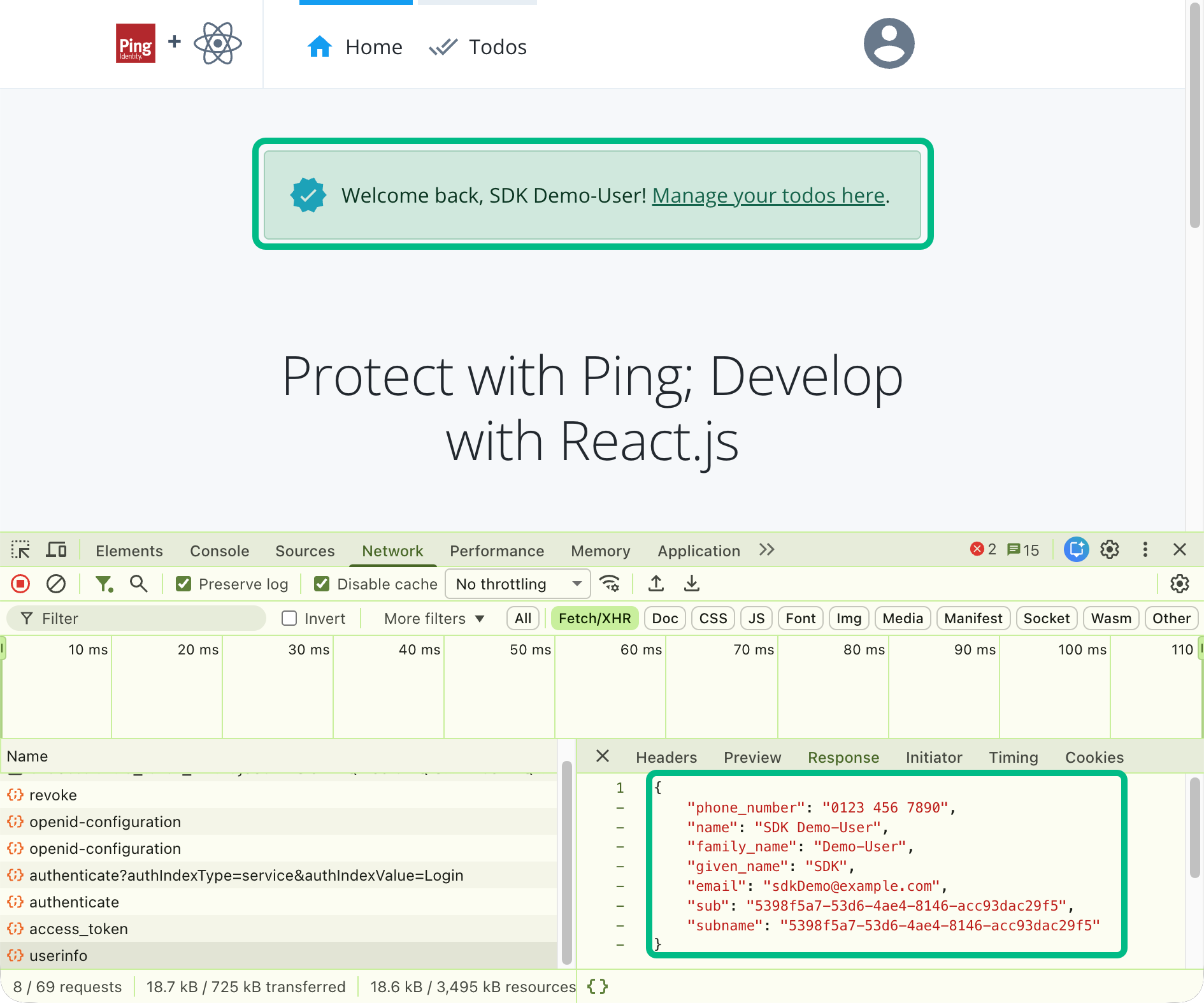1204x1003 pixels.
Task: Expand the More filters dropdown
Action: click(433, 618)
